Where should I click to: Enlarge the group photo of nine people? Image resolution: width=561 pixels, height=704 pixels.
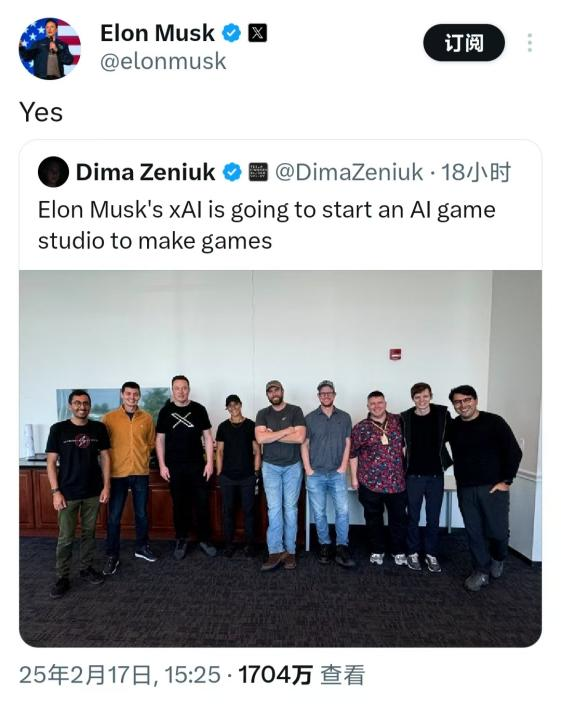pos(280,458)
